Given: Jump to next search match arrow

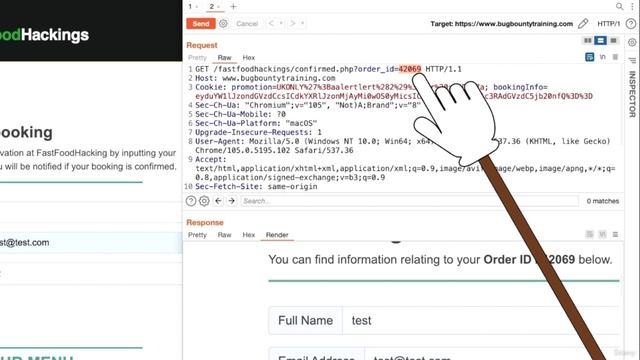Looking at the screenshot, I should (231, 201).
